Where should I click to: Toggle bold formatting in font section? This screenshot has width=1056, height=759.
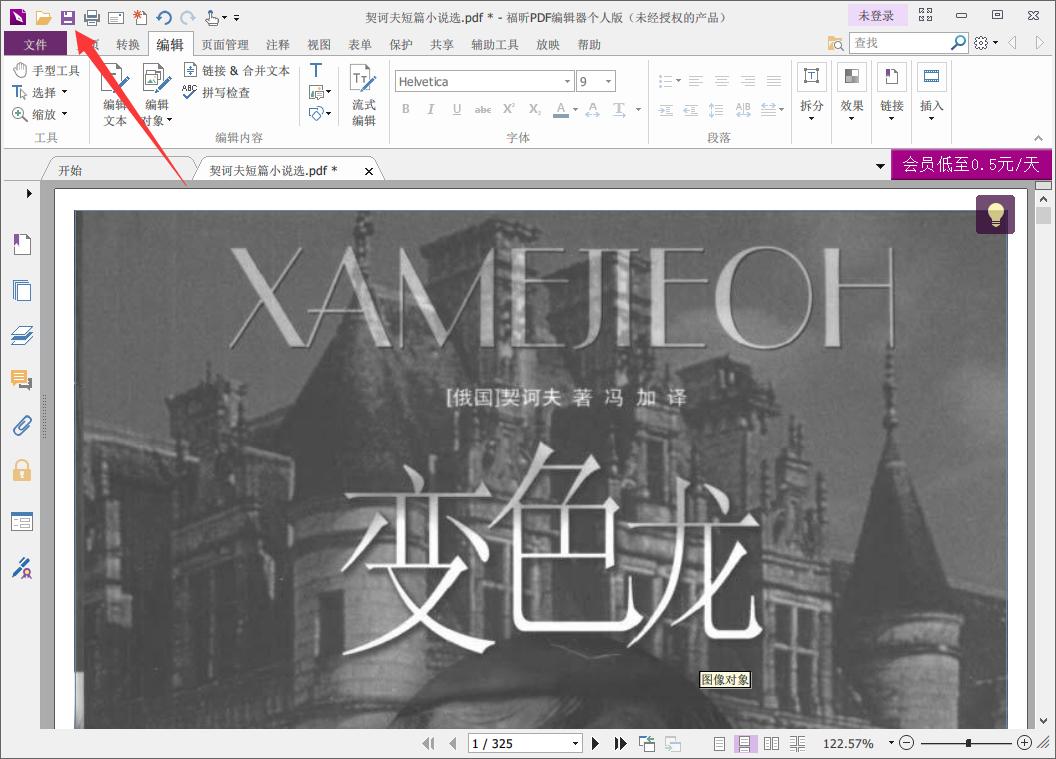pyautogui.click(x=405, y=109)
